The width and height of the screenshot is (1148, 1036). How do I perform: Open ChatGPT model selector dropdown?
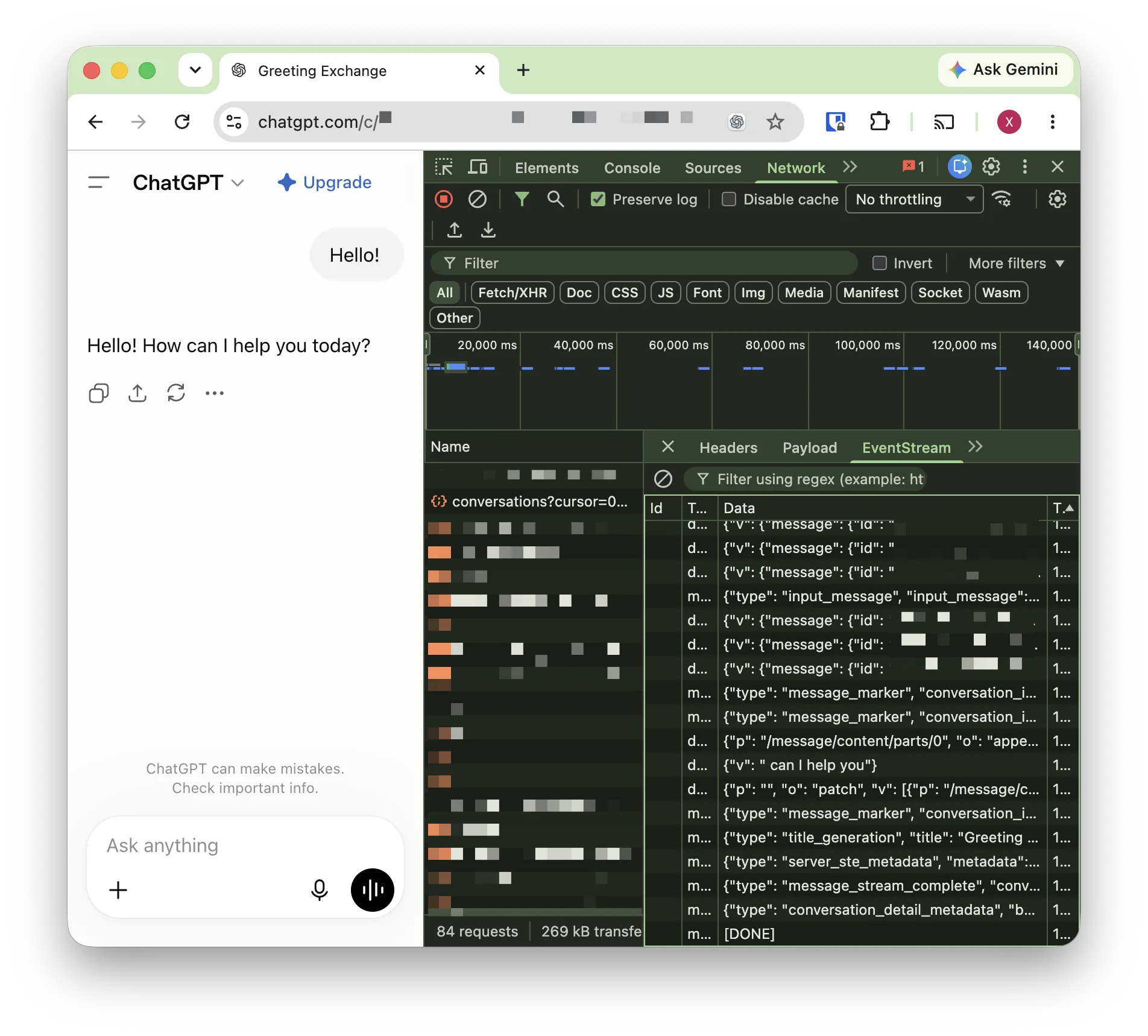[189, 182]
